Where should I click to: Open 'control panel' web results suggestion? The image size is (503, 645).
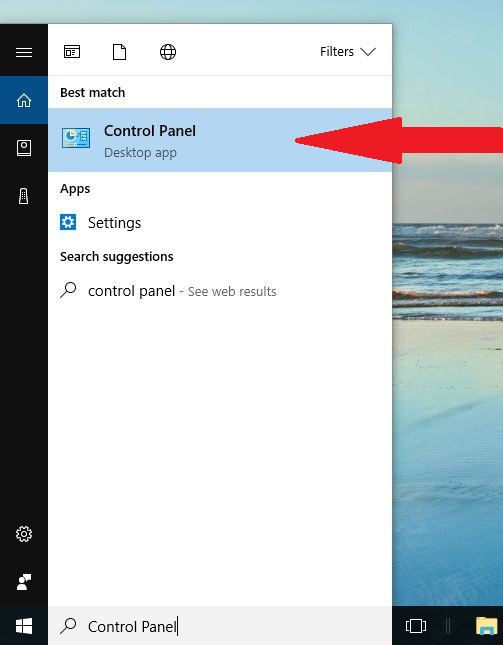click(220, 291)
